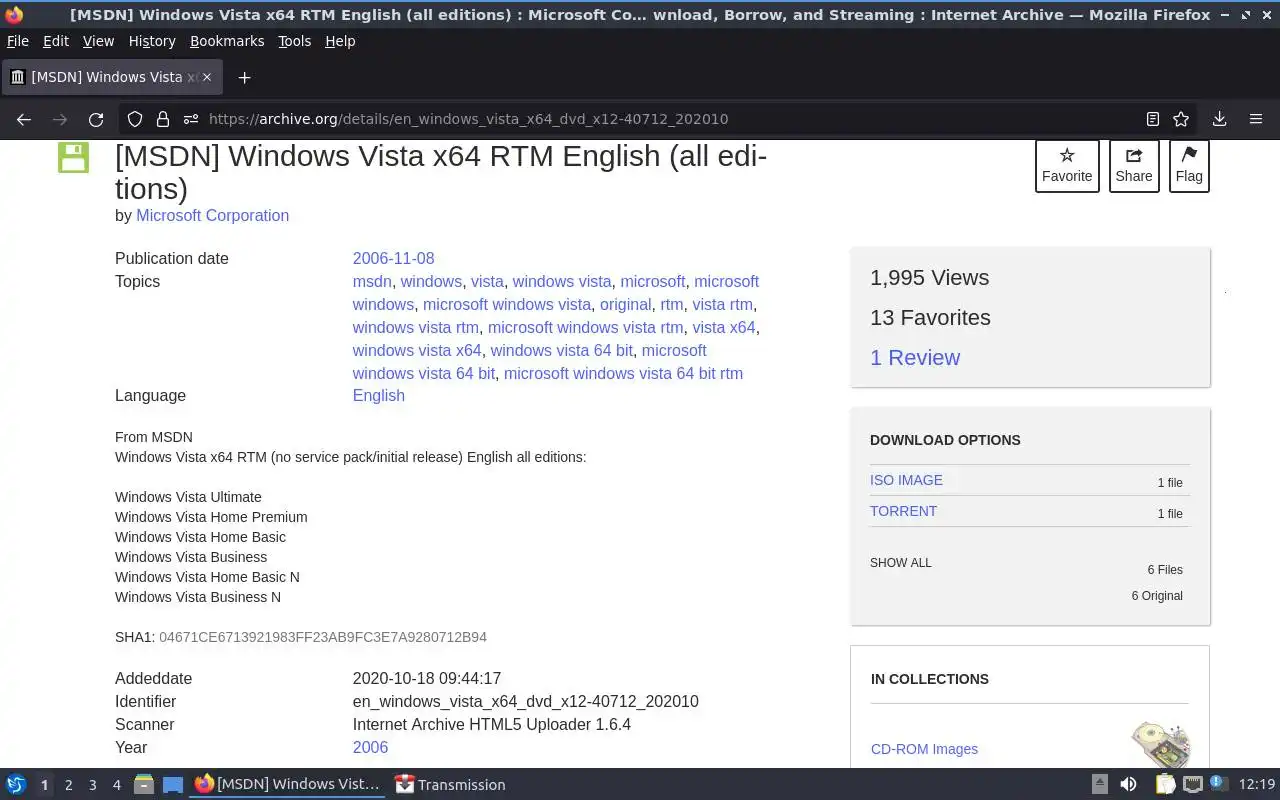This screenshot has width=1280, height=800.
Task: Close the Windows Vista archive tab
Action: (207, 77)
